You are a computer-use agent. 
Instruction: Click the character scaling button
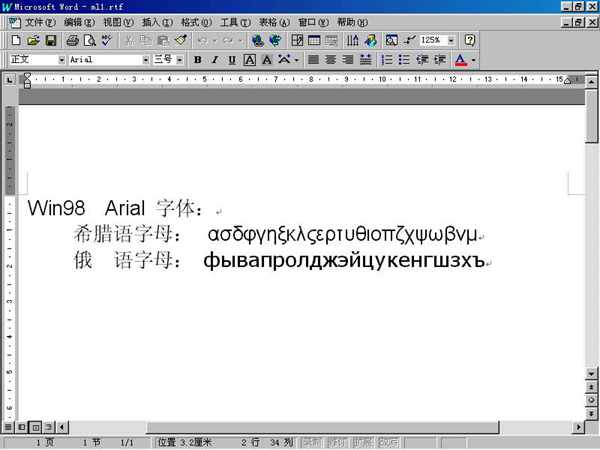284,60
